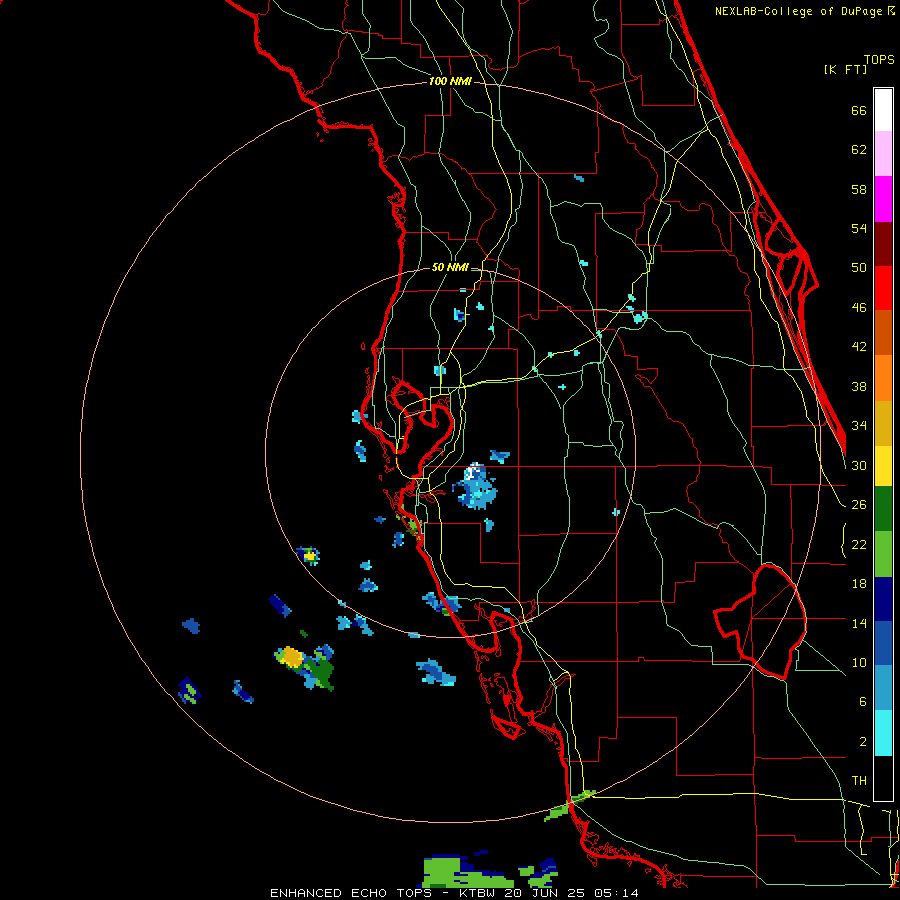The image size is (900, 900).
Task: Click the light pink legend segment
Action: click(883, 153)
